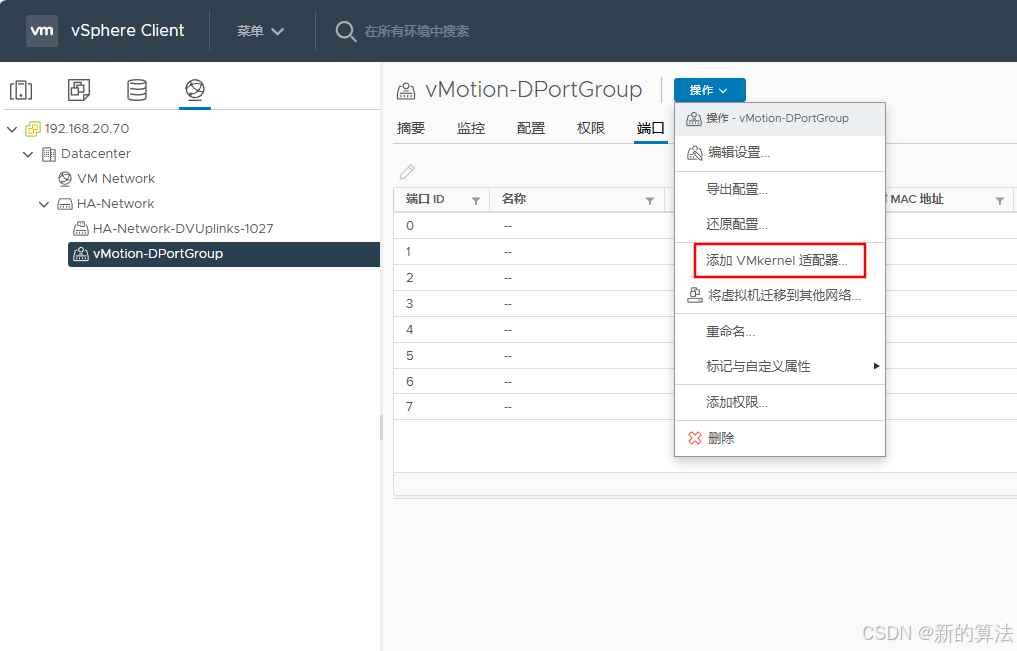This screenshot has height=651, width=1017.
Task: Open the Storage view icon
Action: (x=137, y=89)
